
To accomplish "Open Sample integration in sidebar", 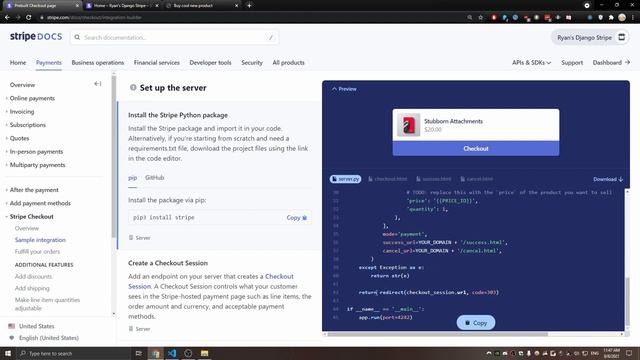I will (40, 240).
